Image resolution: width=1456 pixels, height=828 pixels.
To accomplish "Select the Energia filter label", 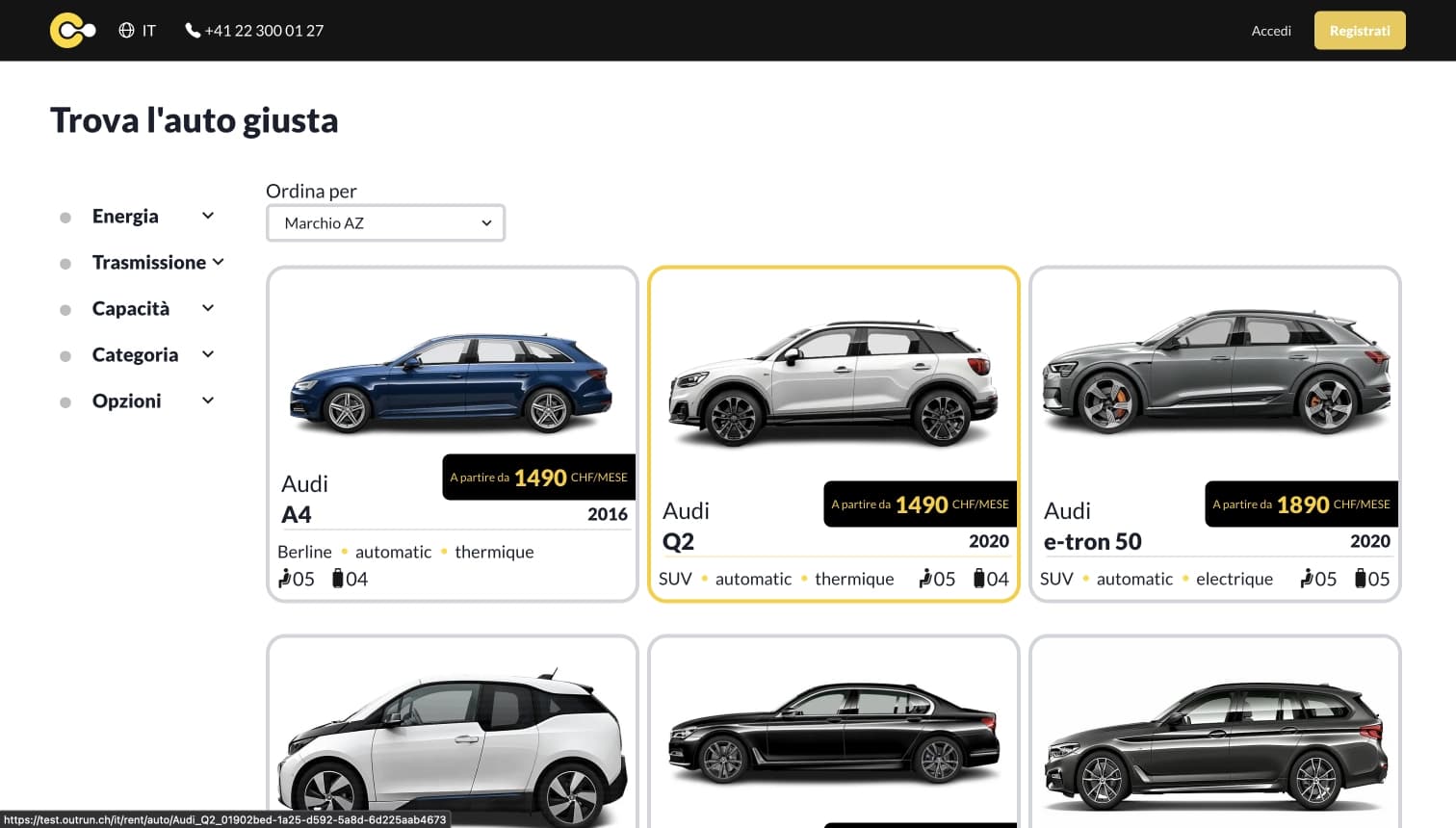I will tap(125, 217).
